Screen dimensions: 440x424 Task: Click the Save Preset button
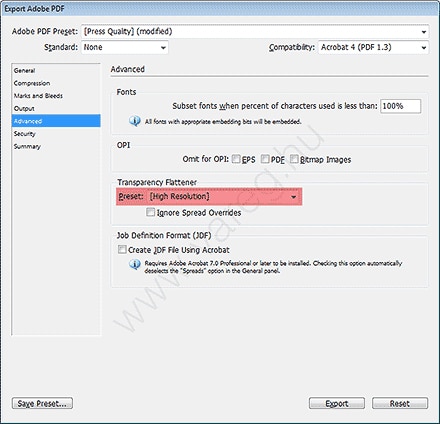42,403
